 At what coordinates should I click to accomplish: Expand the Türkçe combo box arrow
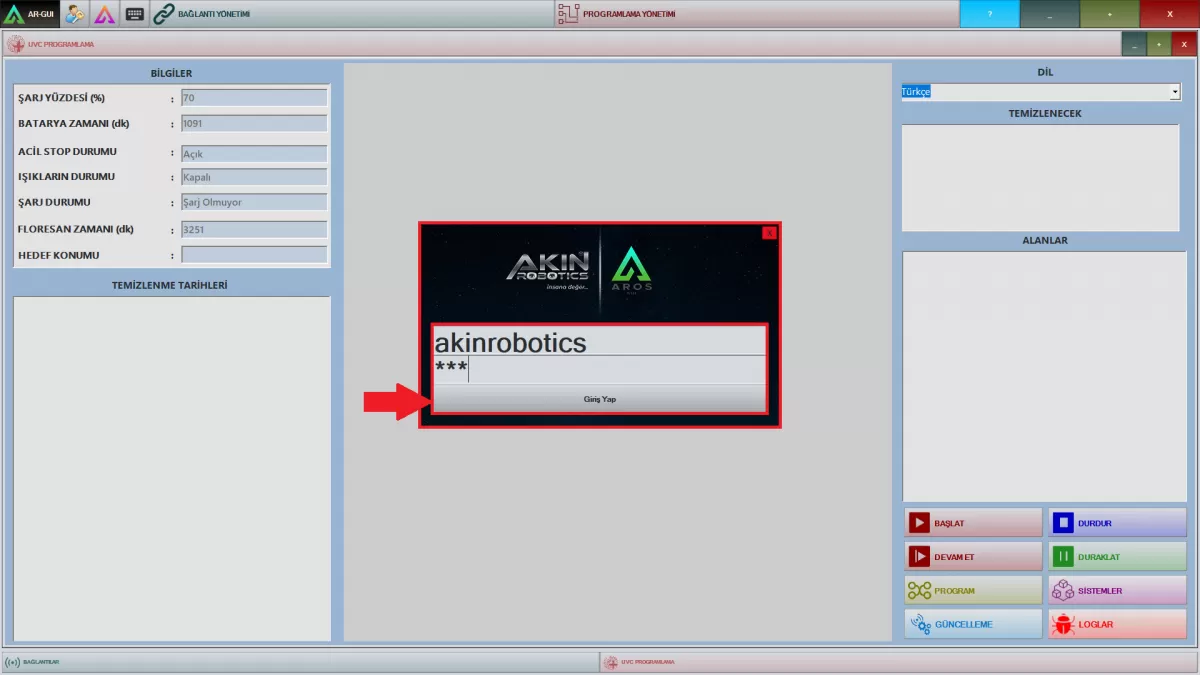click(1174, 91)
